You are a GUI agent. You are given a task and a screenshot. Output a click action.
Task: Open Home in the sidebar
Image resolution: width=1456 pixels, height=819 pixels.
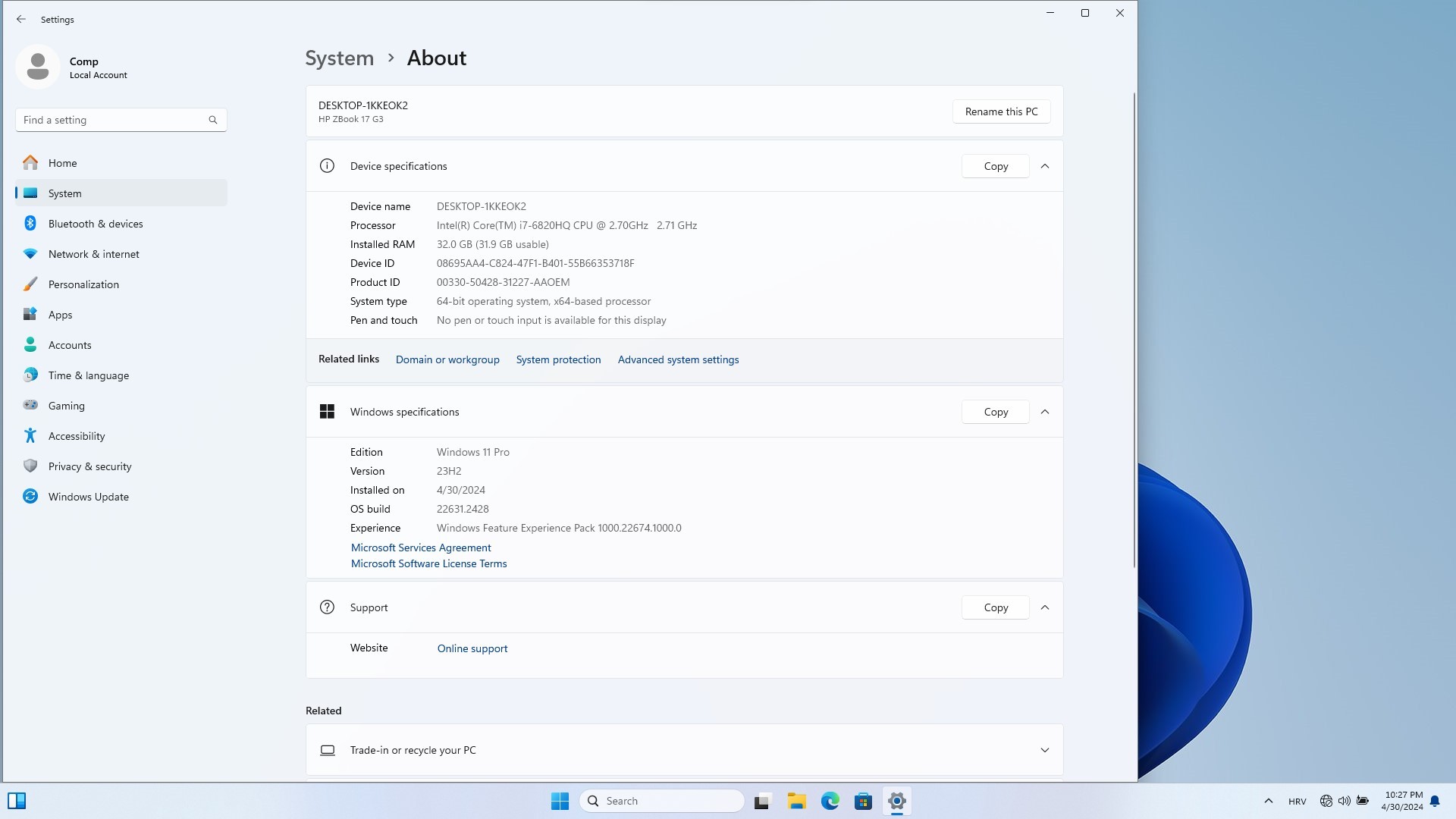pos(121,163)
